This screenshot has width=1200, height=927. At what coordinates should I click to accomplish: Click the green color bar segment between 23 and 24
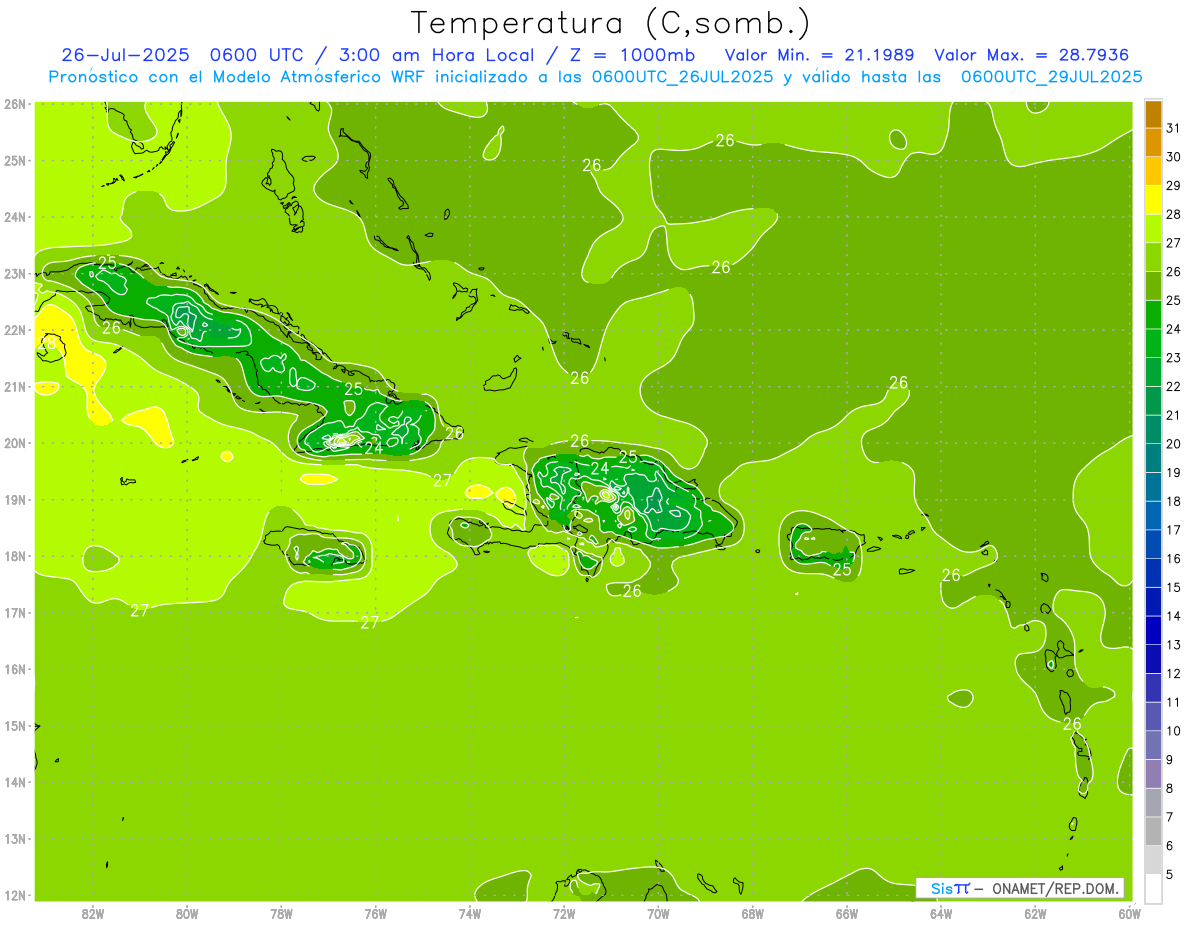(1153, 343)
